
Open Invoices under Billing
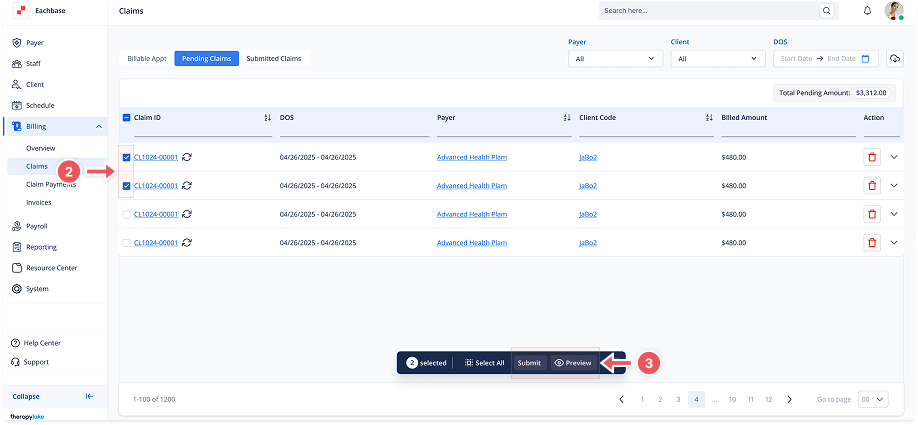point(39,203)
